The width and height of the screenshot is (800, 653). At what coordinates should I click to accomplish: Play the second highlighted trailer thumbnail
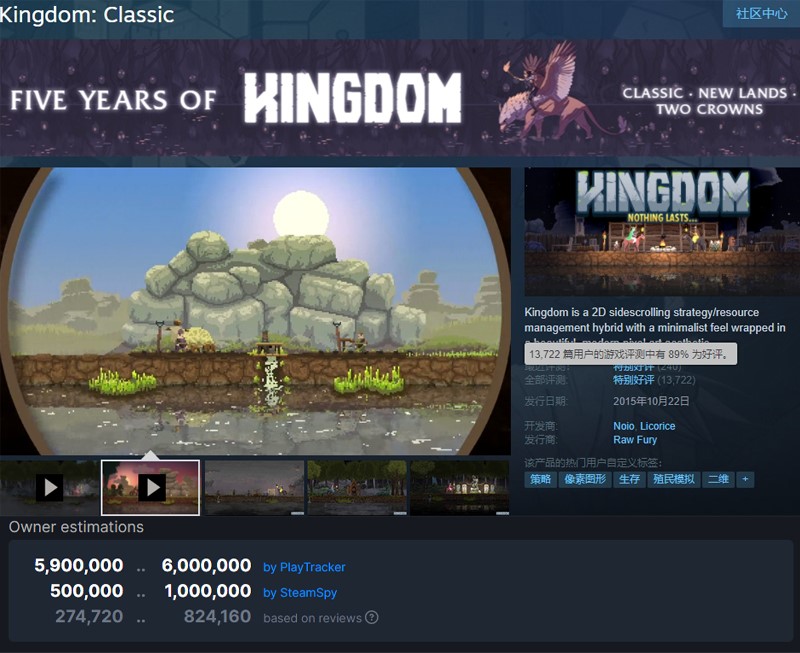pos(151,488)
